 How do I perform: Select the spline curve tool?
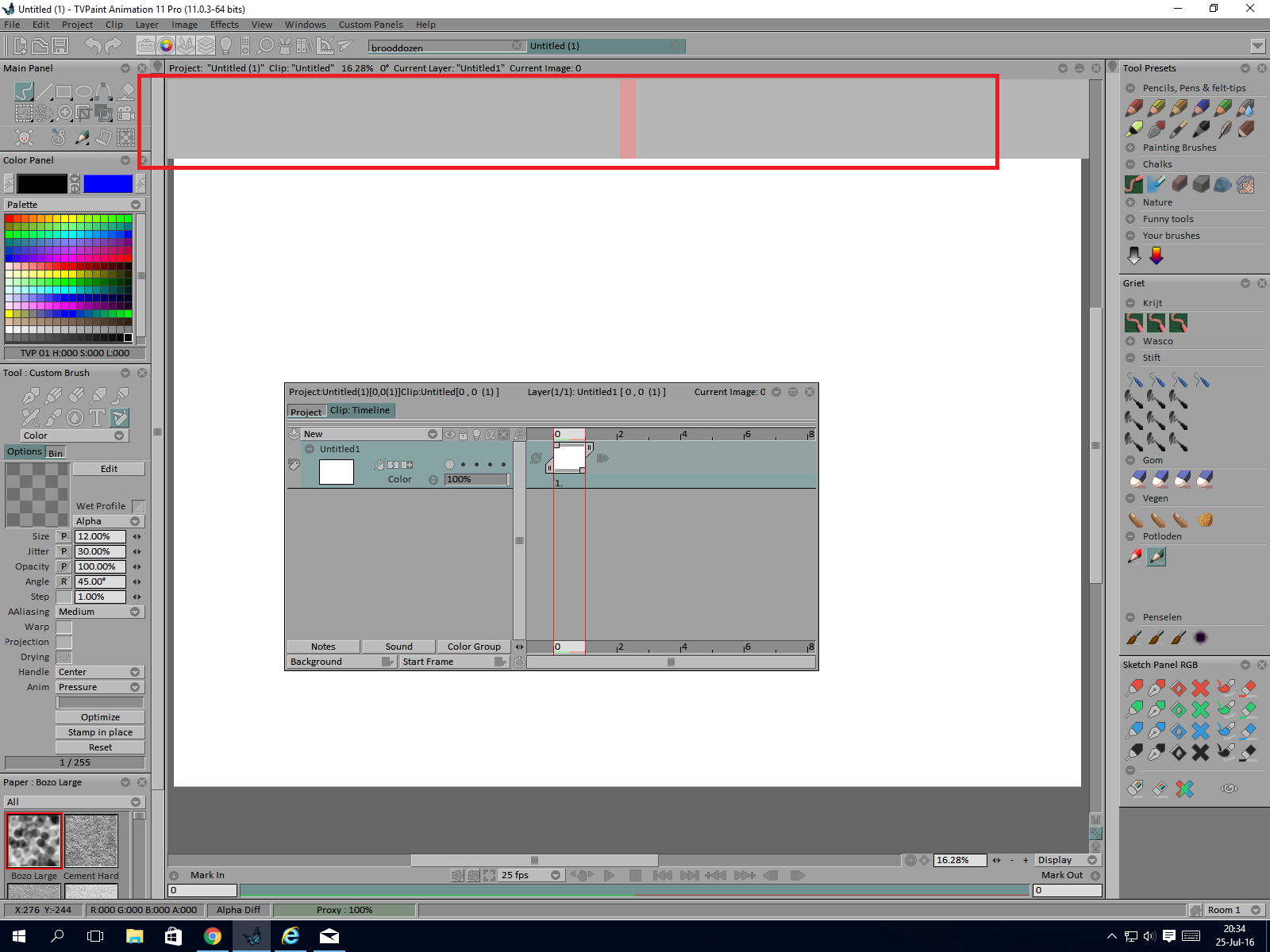click(104, 92)
